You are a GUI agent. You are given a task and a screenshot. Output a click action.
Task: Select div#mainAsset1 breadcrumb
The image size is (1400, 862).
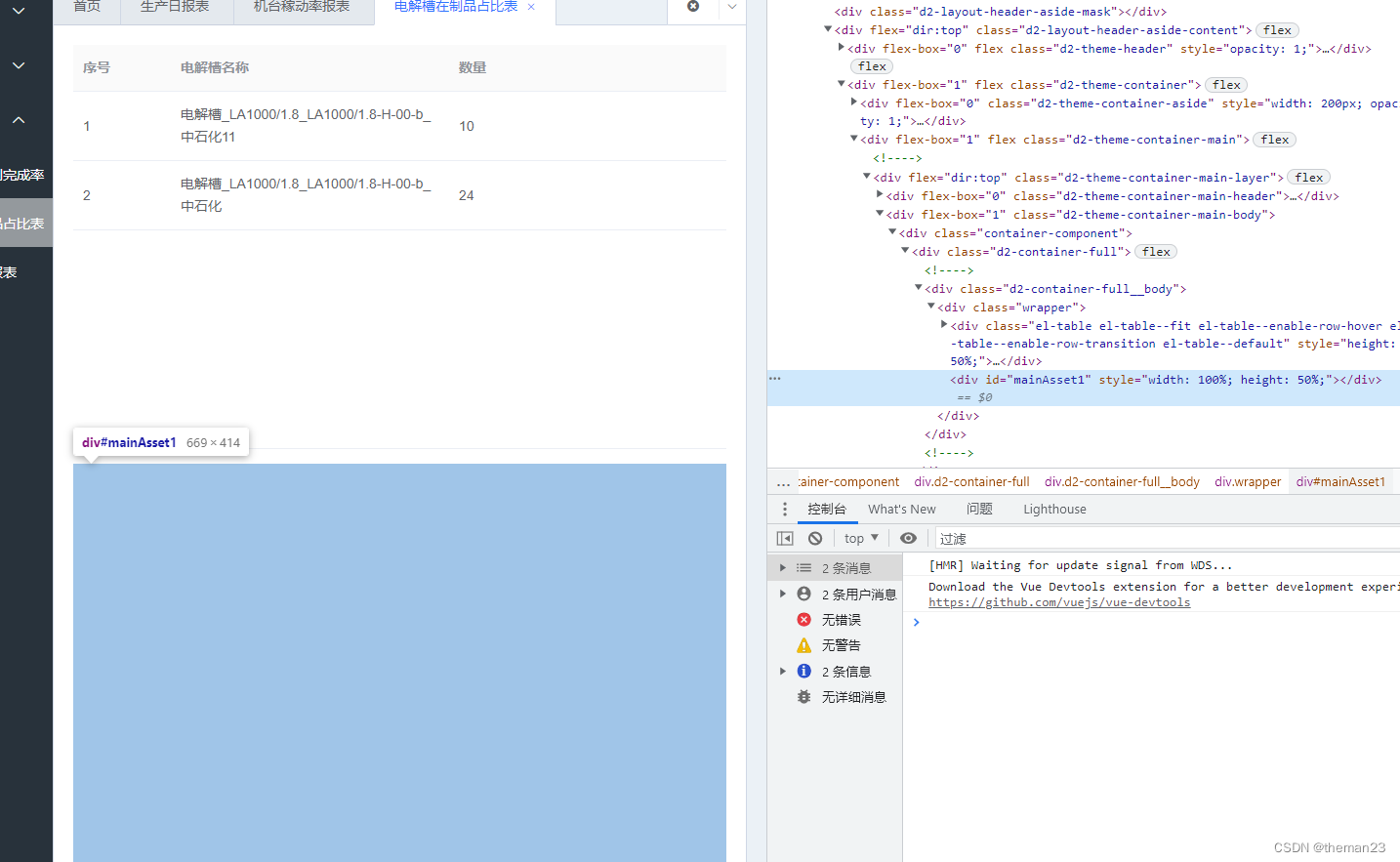point(1340,482)
